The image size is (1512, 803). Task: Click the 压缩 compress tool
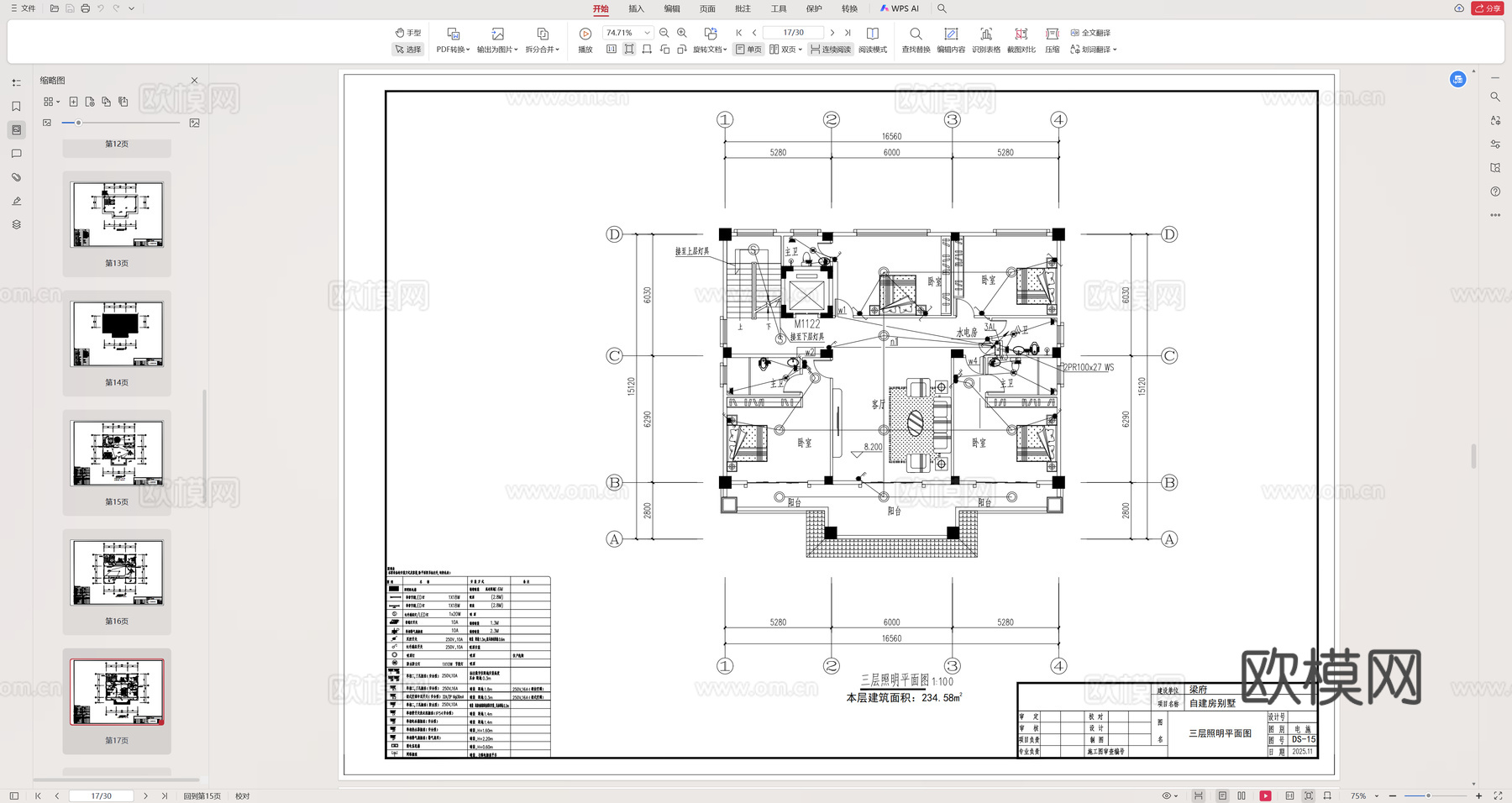pyautogui.click(x=1053, y=40)
